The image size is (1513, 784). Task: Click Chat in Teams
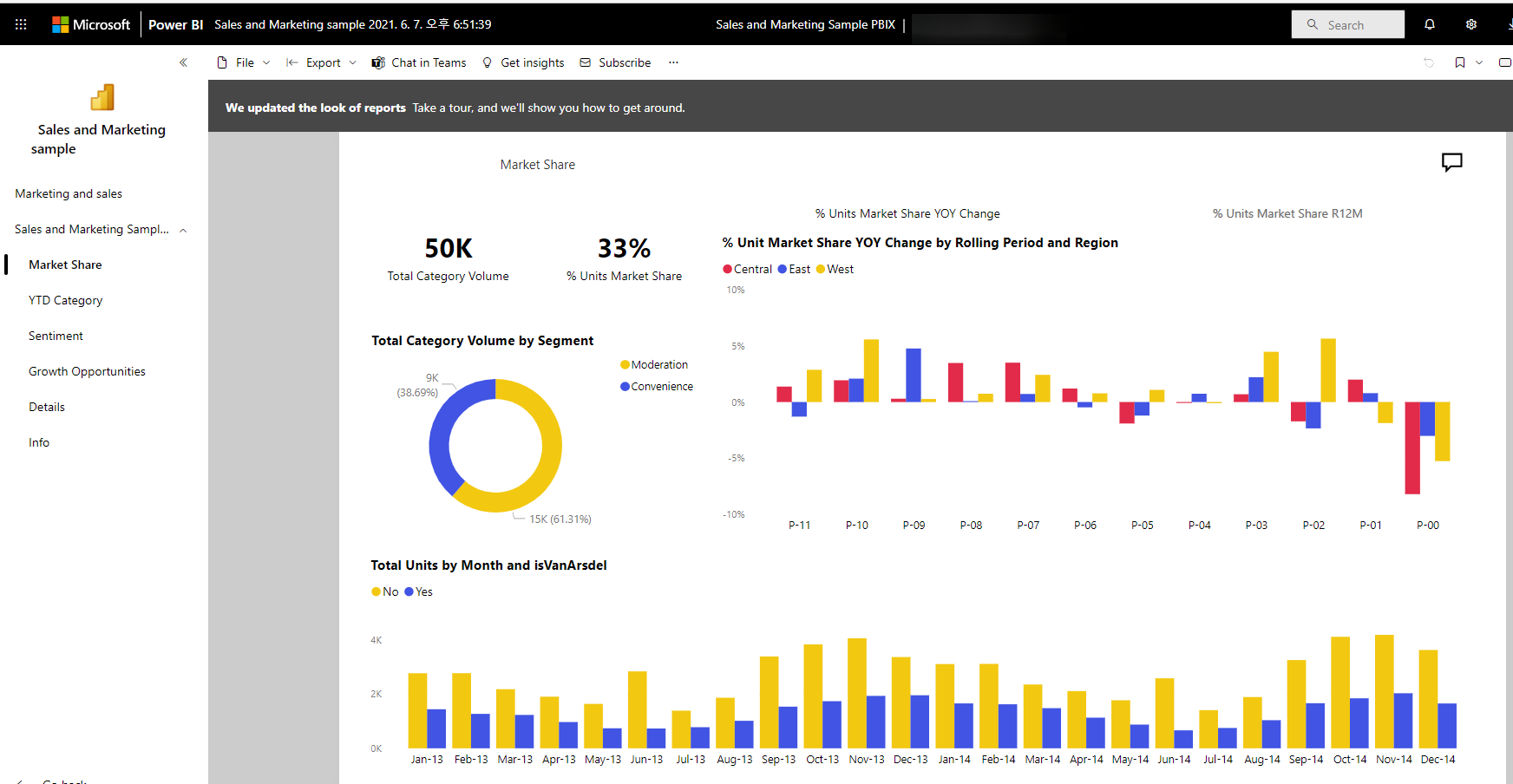click(419, 62)
